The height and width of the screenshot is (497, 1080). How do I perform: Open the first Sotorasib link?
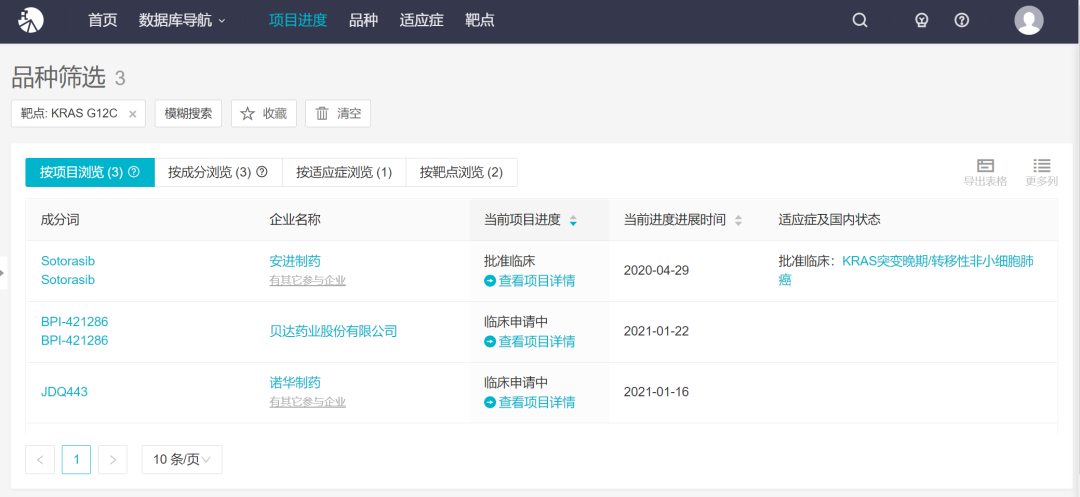(x=68, y=261)
